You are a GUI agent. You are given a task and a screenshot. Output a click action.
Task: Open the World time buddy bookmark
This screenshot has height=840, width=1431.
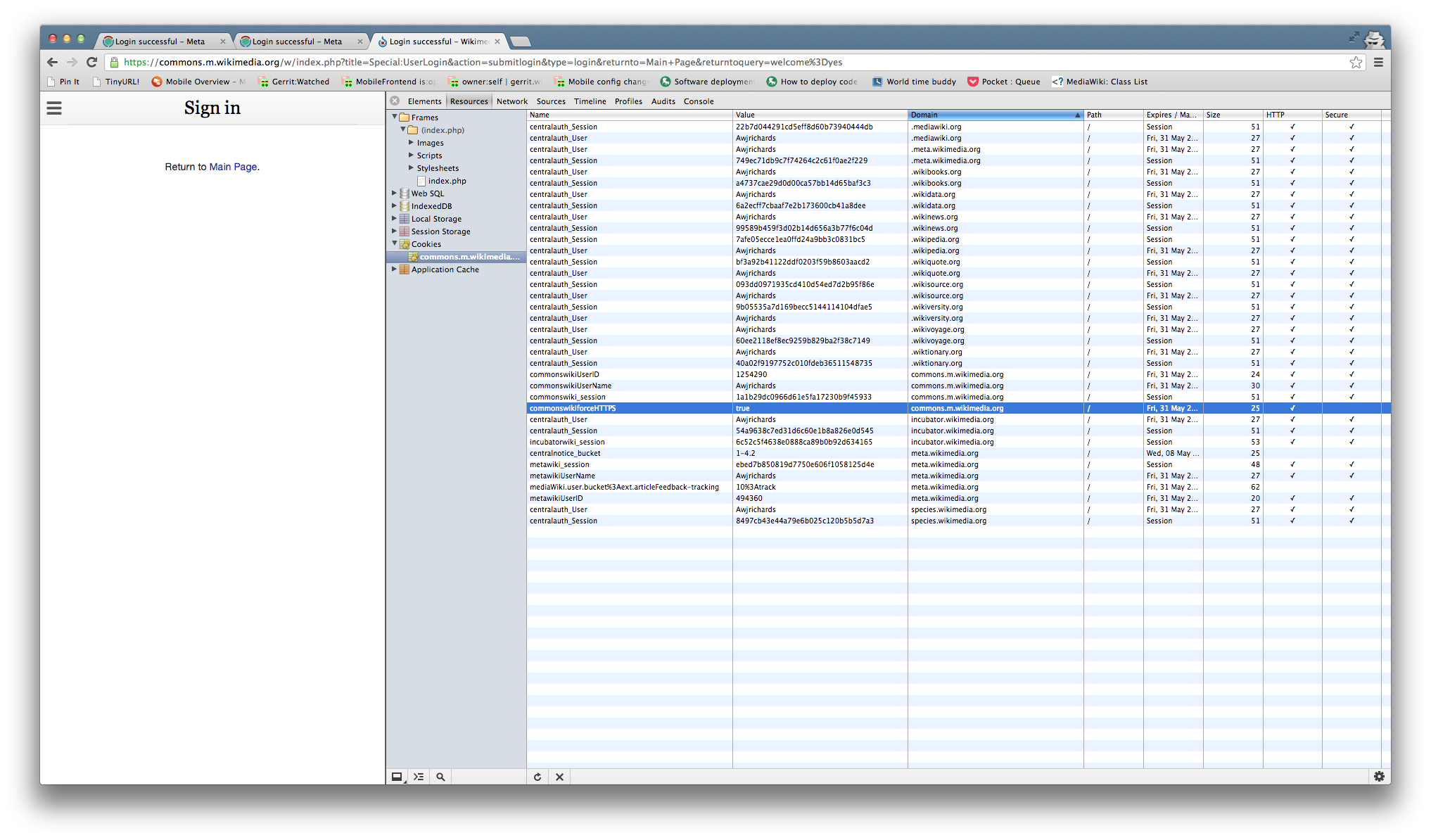pos(914,82)
